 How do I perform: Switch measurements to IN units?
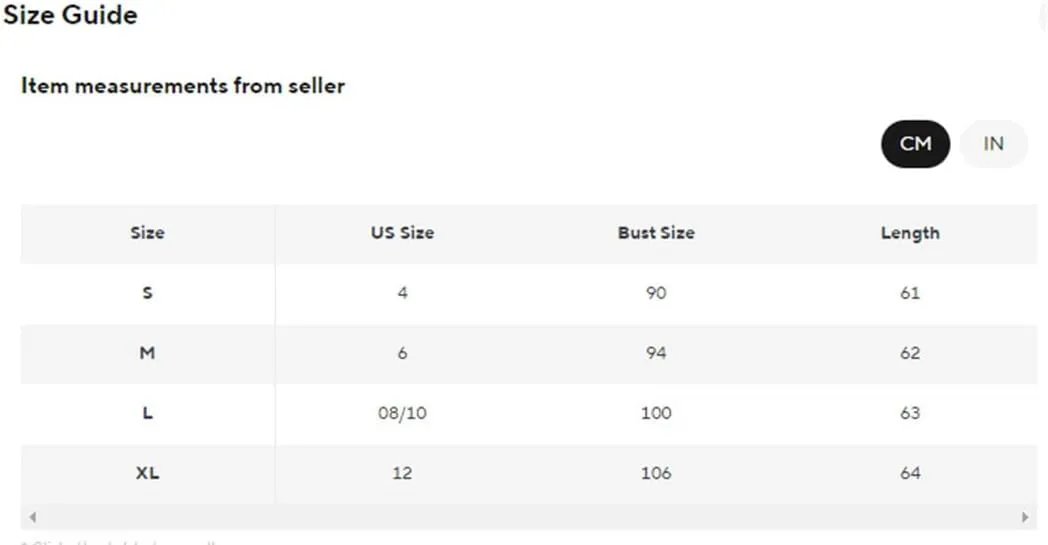coord(993,144)
